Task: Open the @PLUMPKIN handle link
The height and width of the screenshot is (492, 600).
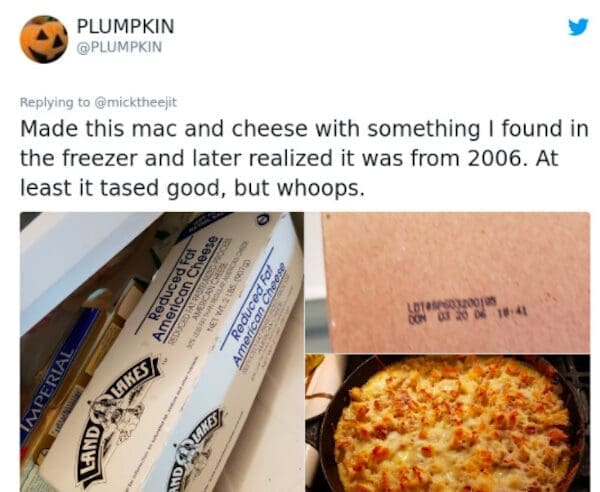Action: pyautogui.click(x=119, y=47)
